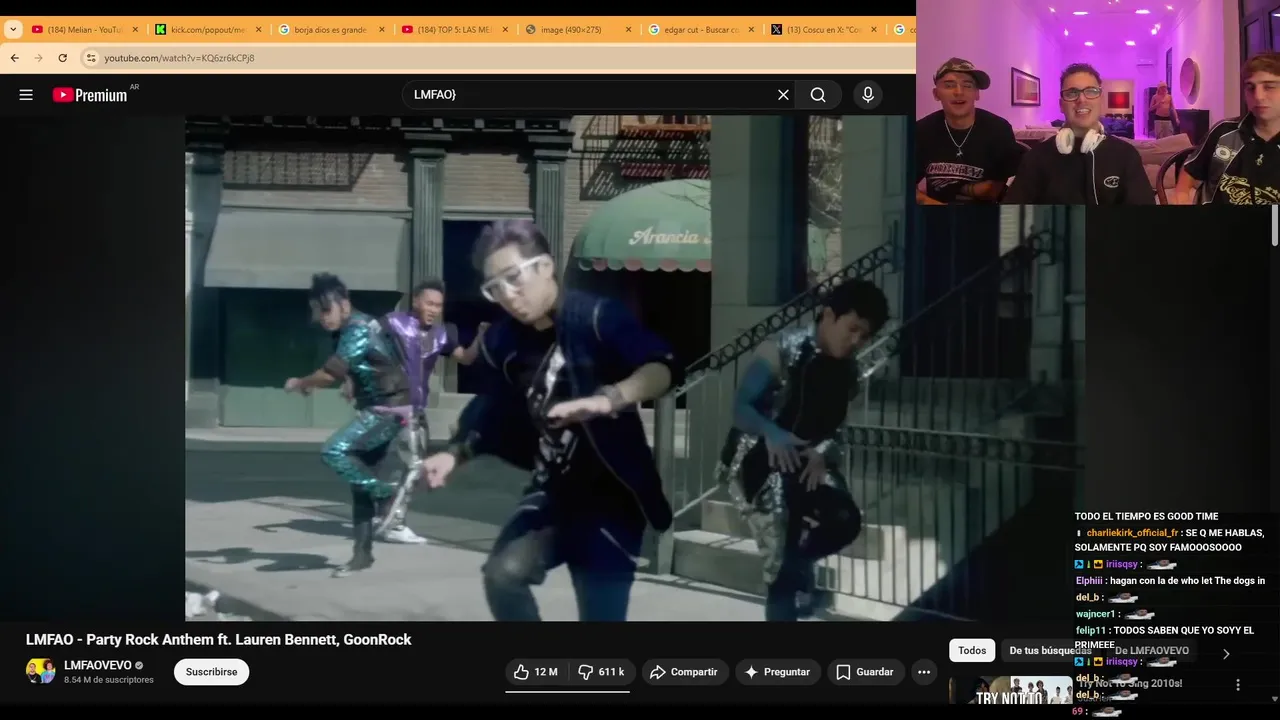The image size is (1280, 720).
Task: Close the kick.com popout tab
Action: (258, 30)
